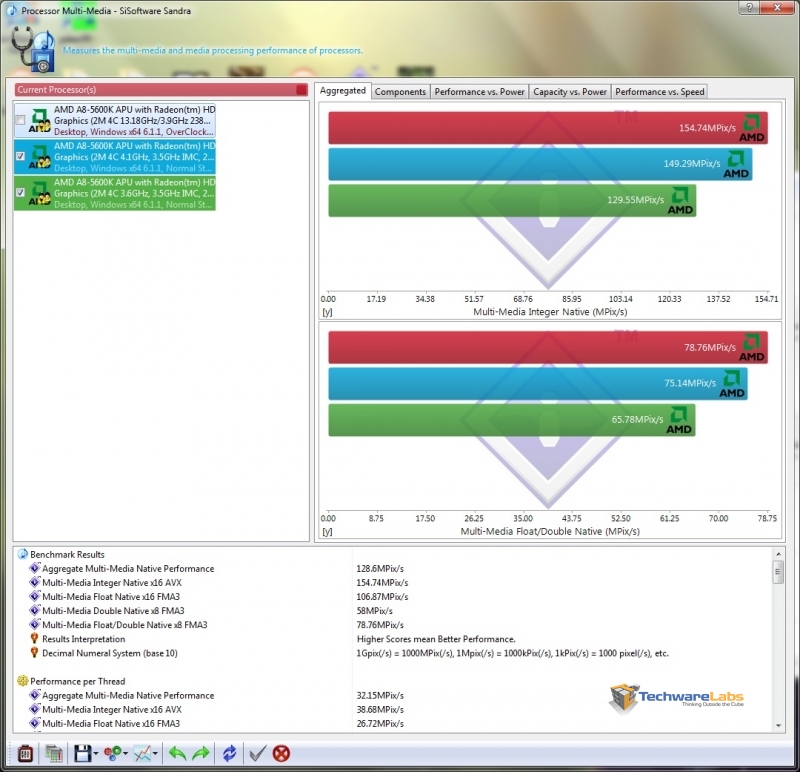
Task: Click the help question mark button in title bar
Action: (x=749, y=7)
